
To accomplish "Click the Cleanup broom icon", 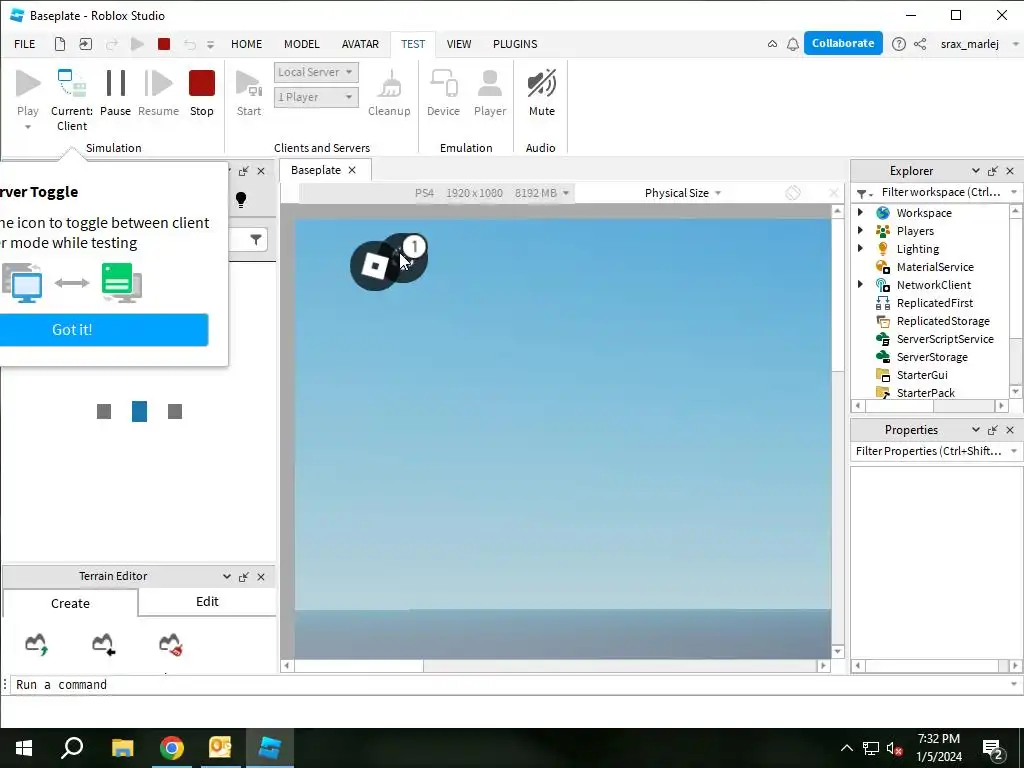I will tap(390, 84).
